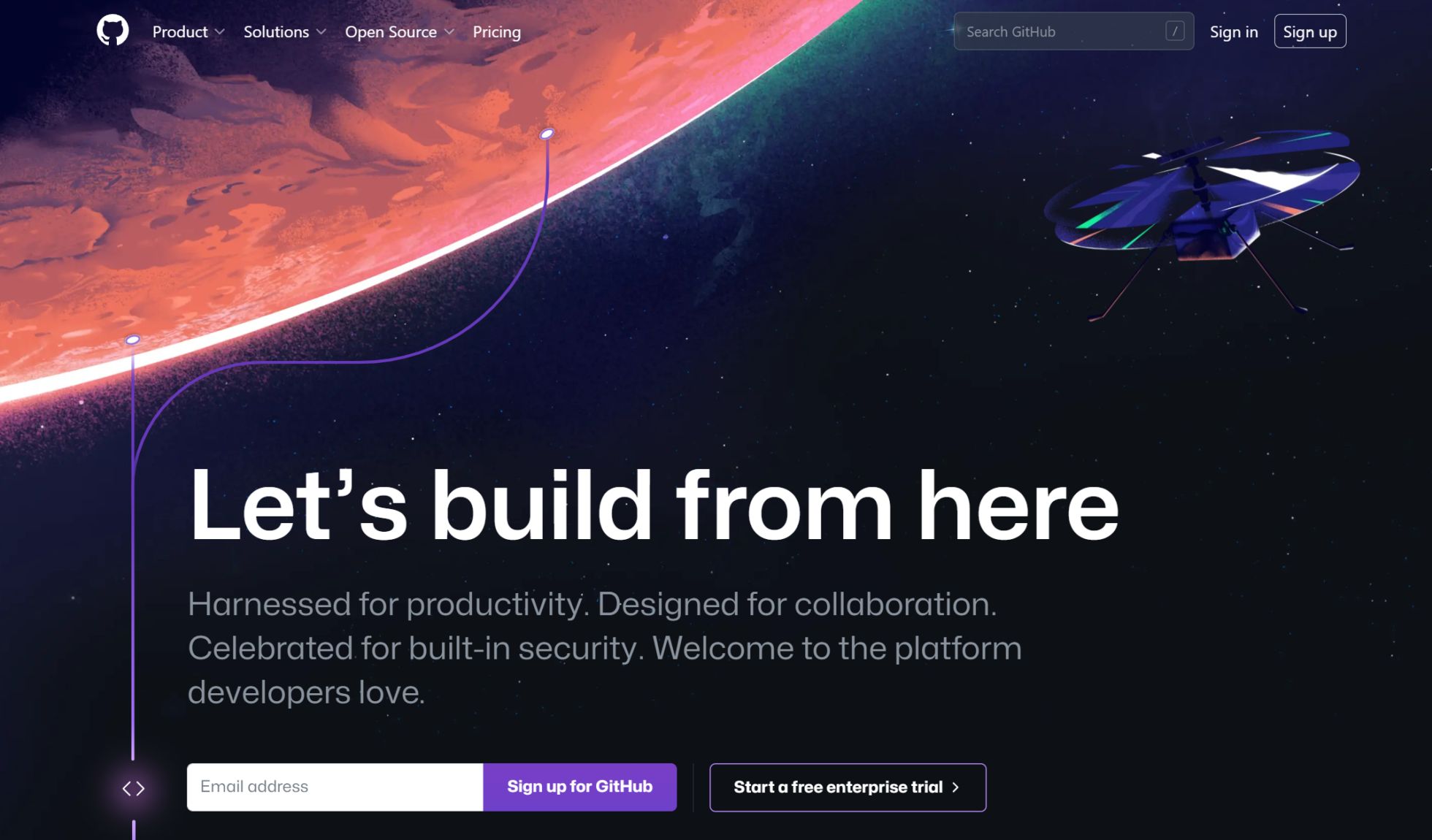The width and height of the screenshot is (1432, 840).
Task: Click the slash shortcut key icon
Action: click(x=1175, y=31)
